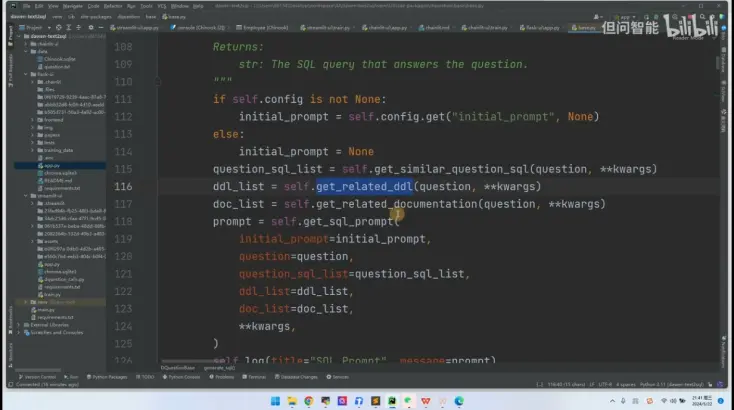
Task: Click line number 116 in the gutter
Action: [x=123, y=187]
